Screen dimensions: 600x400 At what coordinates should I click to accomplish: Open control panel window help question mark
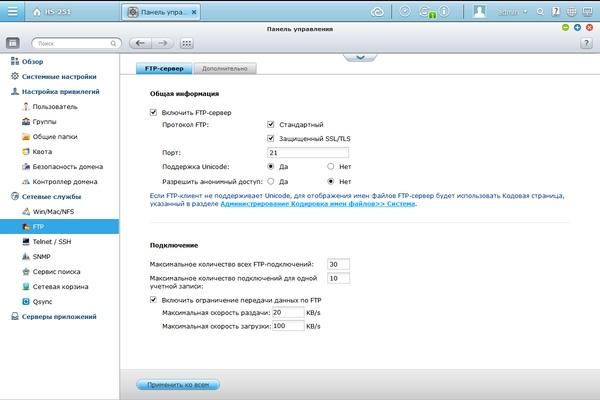pyautogui.click(x=586, y=43)
